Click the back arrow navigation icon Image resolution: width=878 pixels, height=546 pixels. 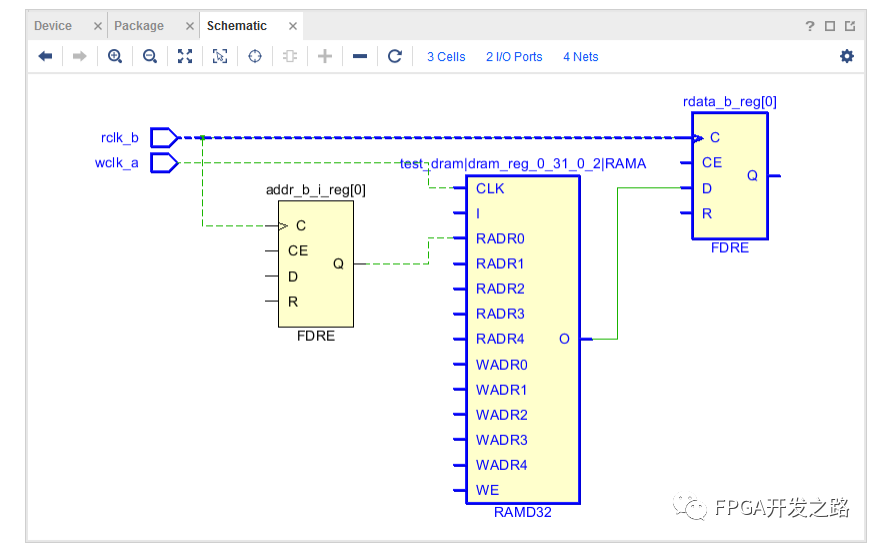(x=45, y=57)
